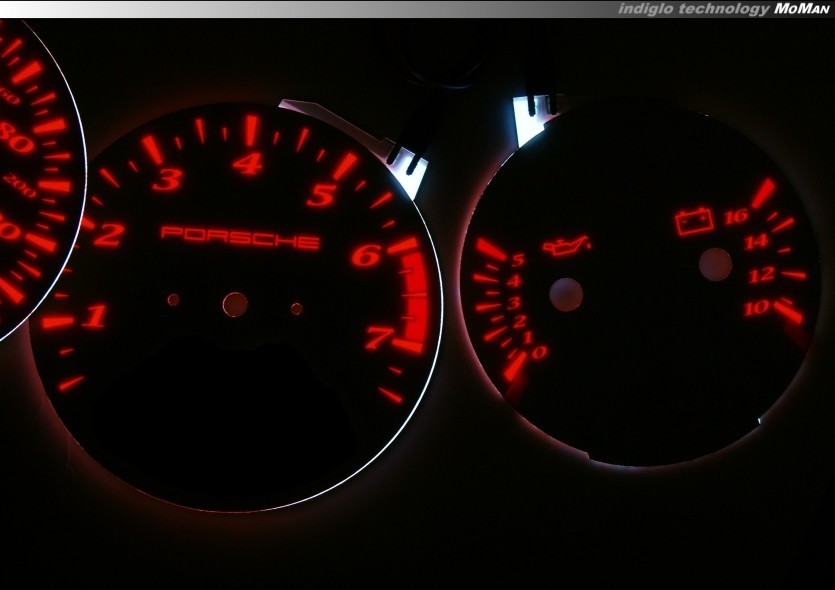Click tachometer number 7 near the redline

[x=378, y=338]
